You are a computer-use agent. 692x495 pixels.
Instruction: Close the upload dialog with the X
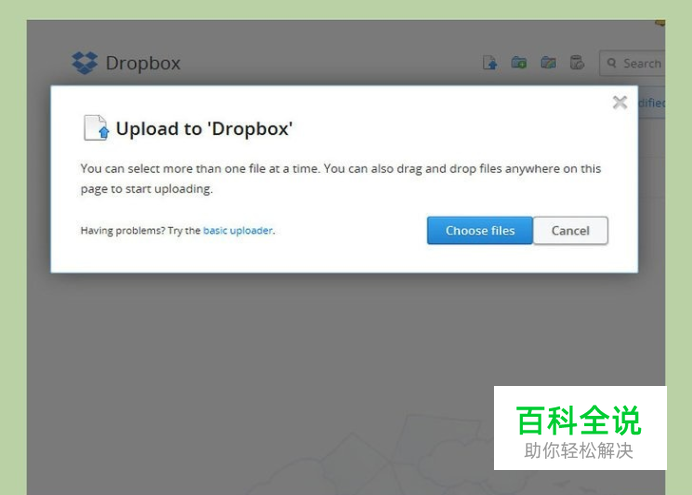click(x=620, y=102)
